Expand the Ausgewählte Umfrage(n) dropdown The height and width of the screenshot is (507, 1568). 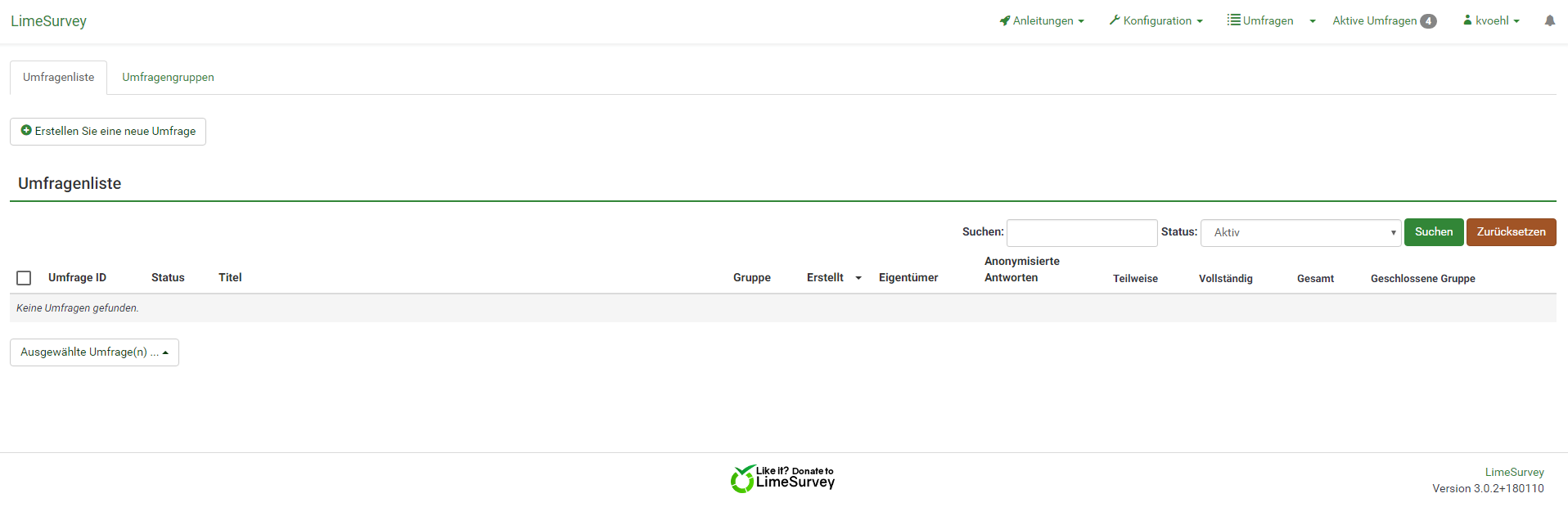[94, 352]
